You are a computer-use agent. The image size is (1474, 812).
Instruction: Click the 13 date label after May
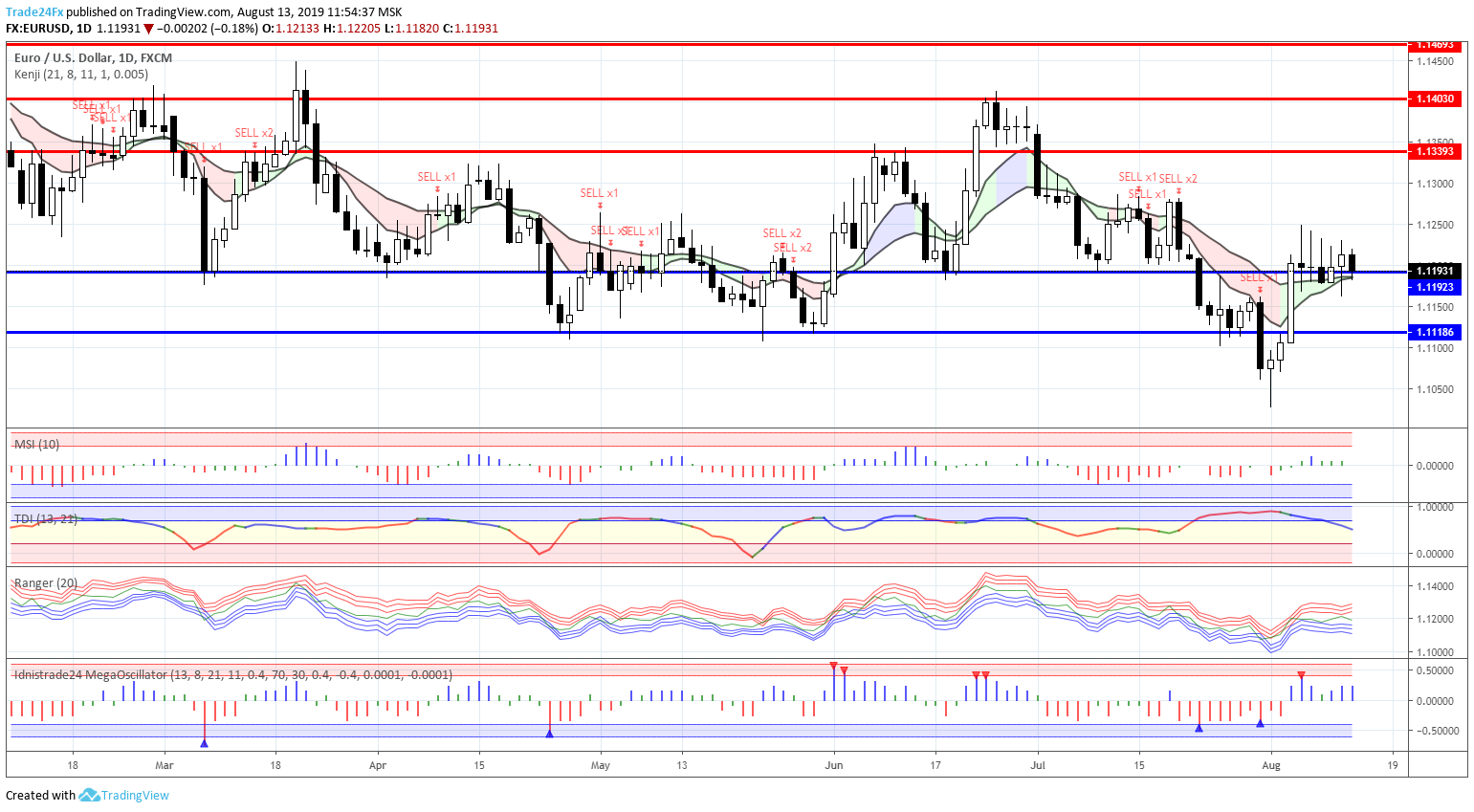click(x=682, y=765)
